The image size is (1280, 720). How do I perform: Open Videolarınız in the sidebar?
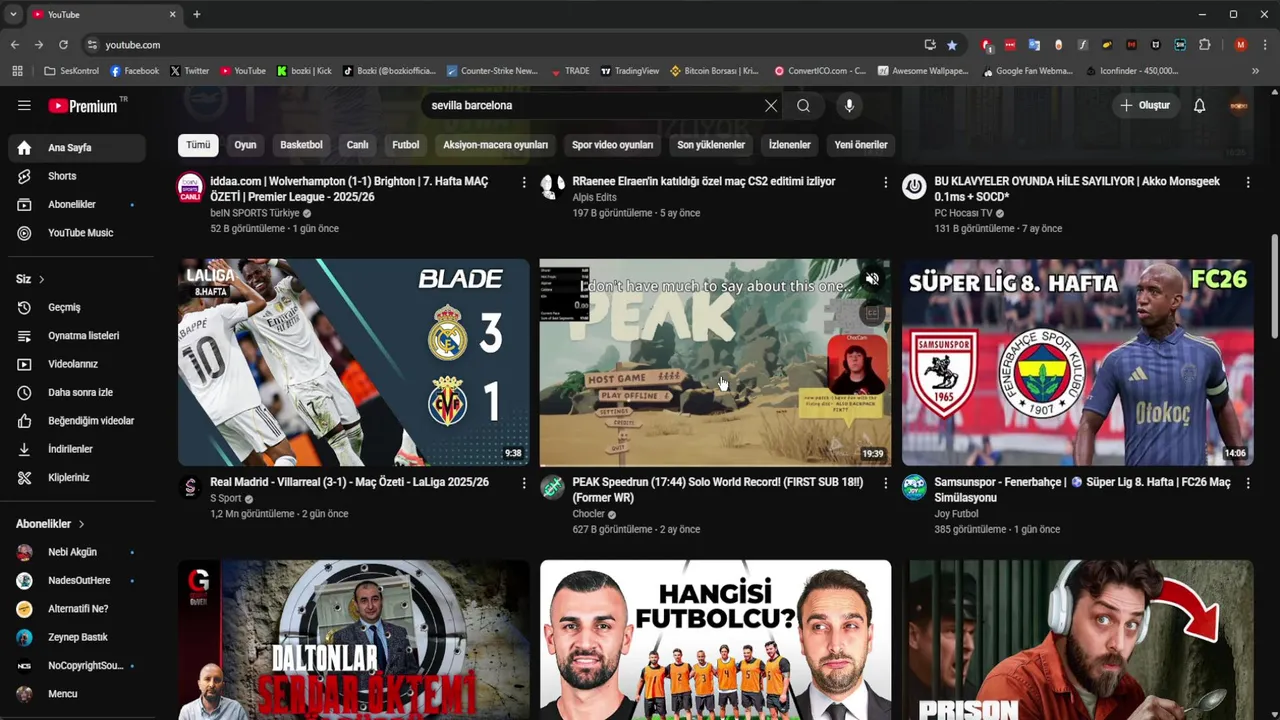tap(77, 364)
